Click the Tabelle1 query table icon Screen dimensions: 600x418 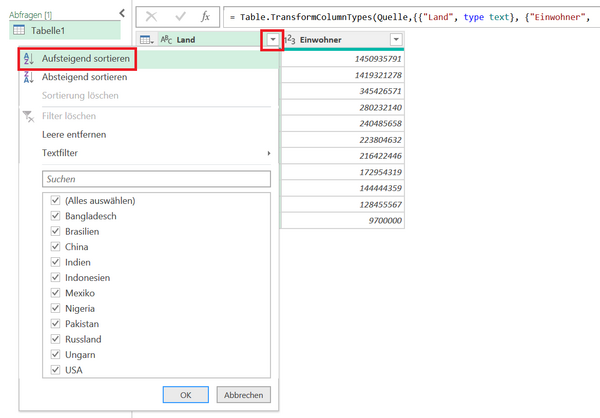coord(19,31)
